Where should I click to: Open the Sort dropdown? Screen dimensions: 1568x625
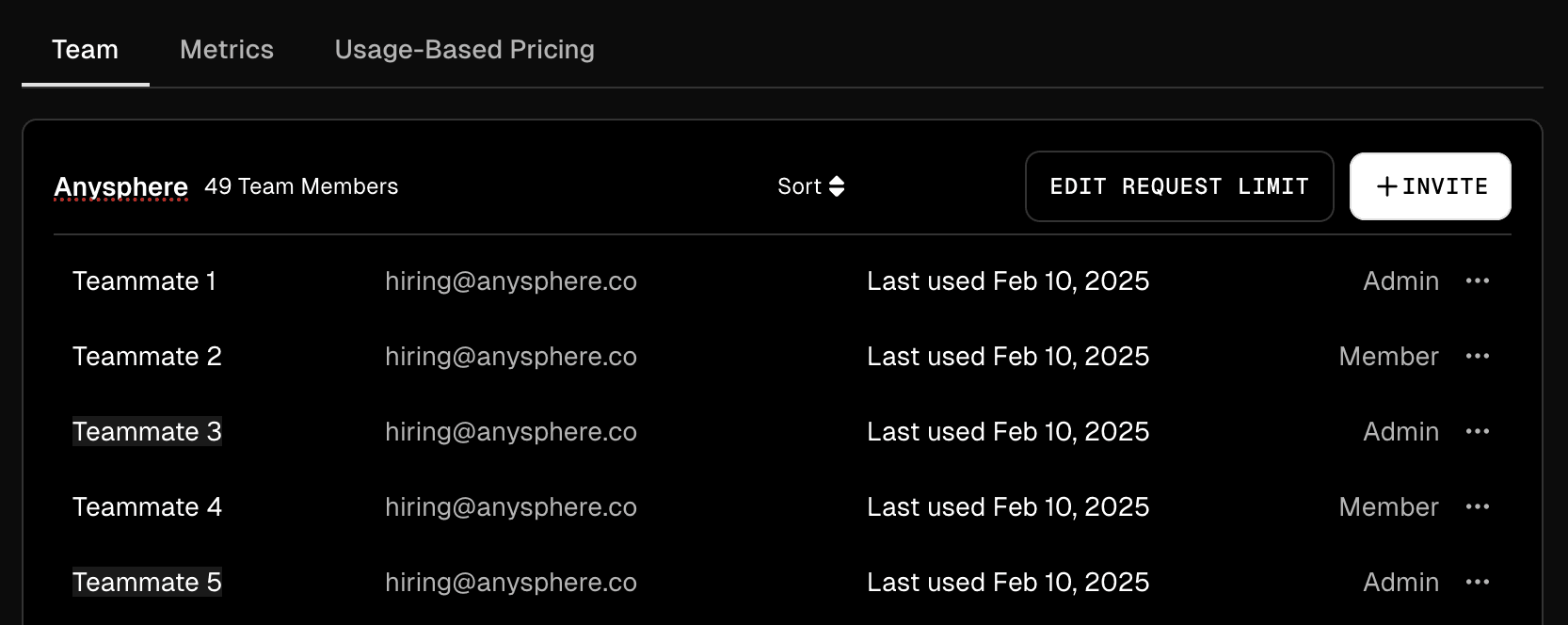point(810,186)
